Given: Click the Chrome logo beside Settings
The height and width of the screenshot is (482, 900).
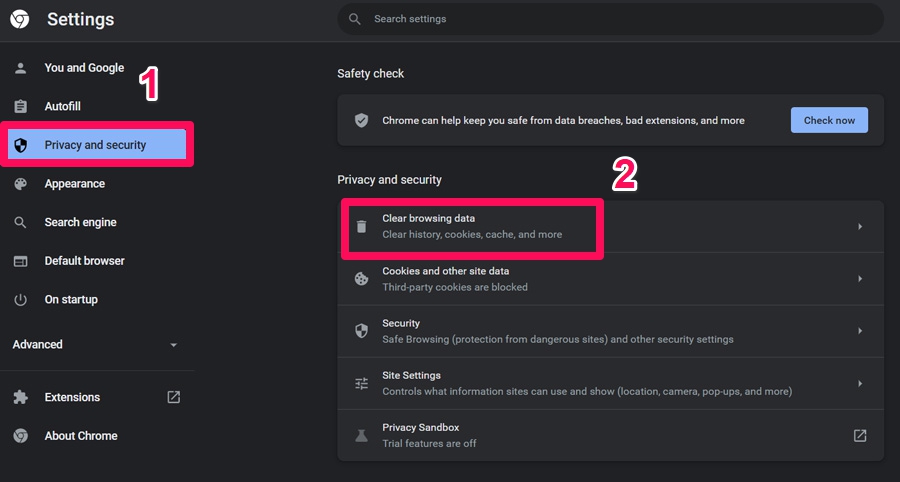Looking at the screenshot, I should point(19,19).
